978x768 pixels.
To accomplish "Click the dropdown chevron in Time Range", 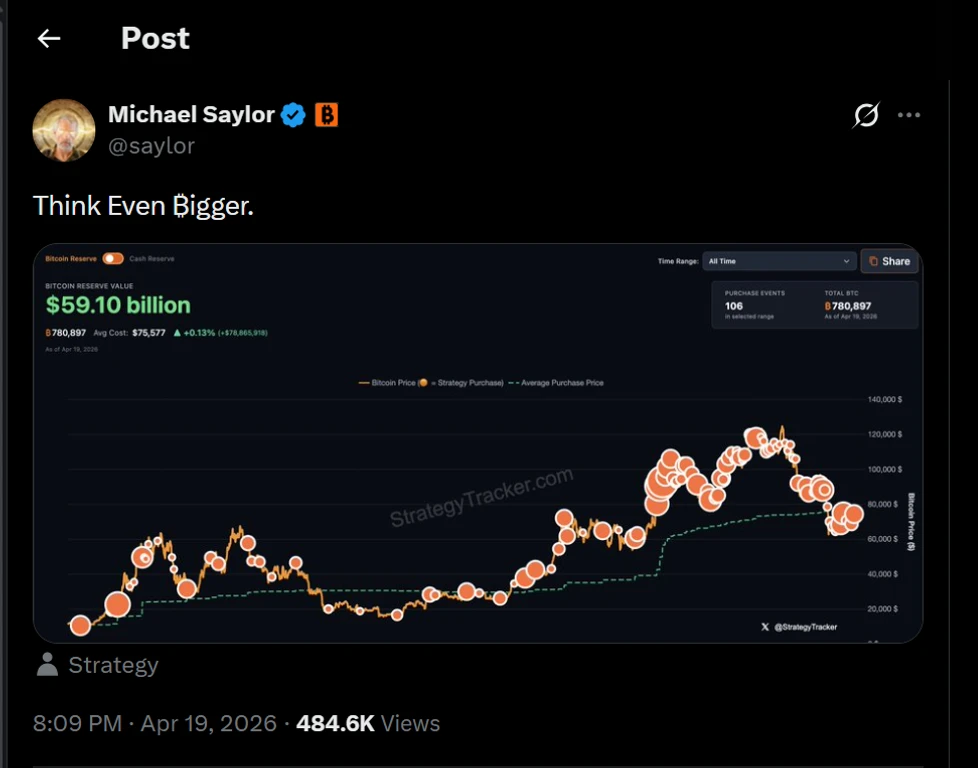I will tap(846, 261).
